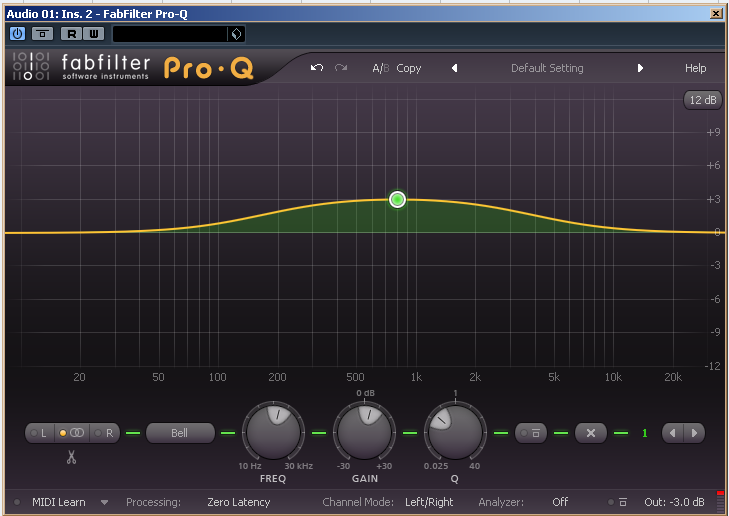
Task: Toggle the plugin power bypass button
Action: [x=17, y=33]
